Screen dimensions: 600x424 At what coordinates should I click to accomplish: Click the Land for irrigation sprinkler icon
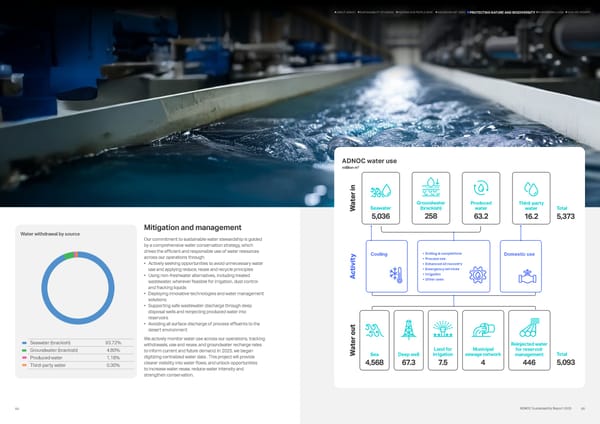pos(443,329)
